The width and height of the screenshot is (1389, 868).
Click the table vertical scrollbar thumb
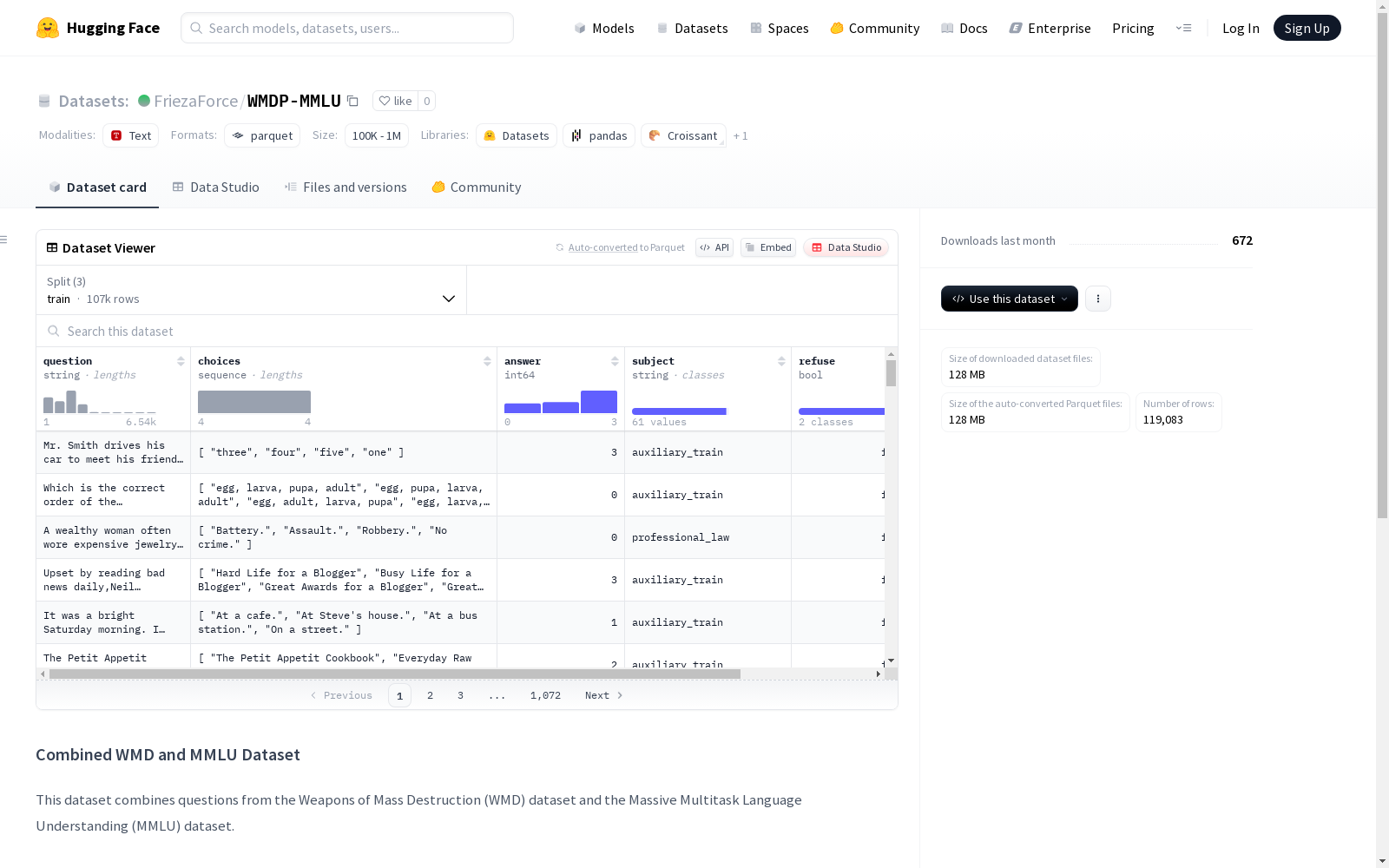pyautogui.click(x=891, y=373)
